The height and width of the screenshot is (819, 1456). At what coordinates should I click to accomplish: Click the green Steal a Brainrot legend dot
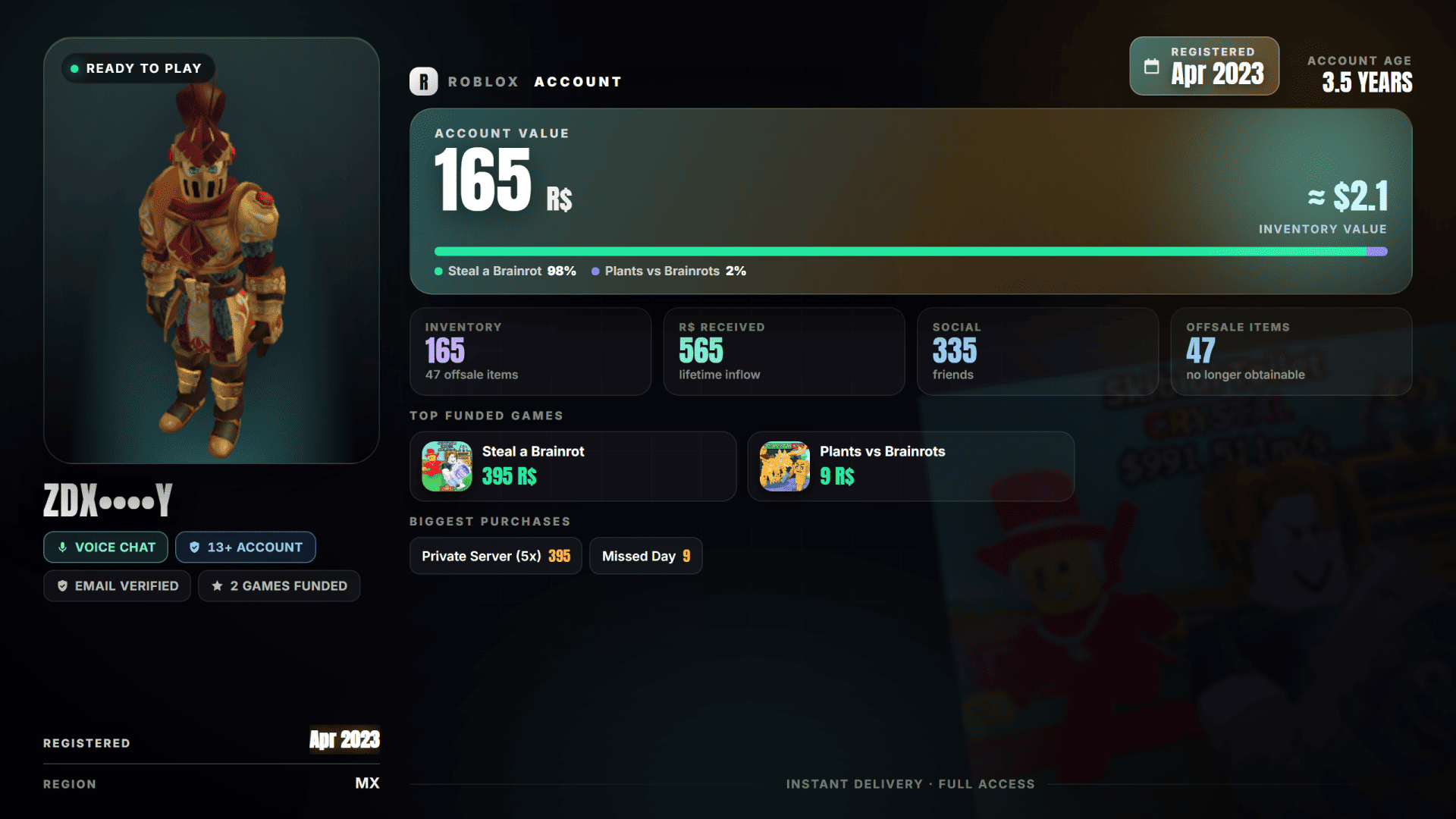438,271
